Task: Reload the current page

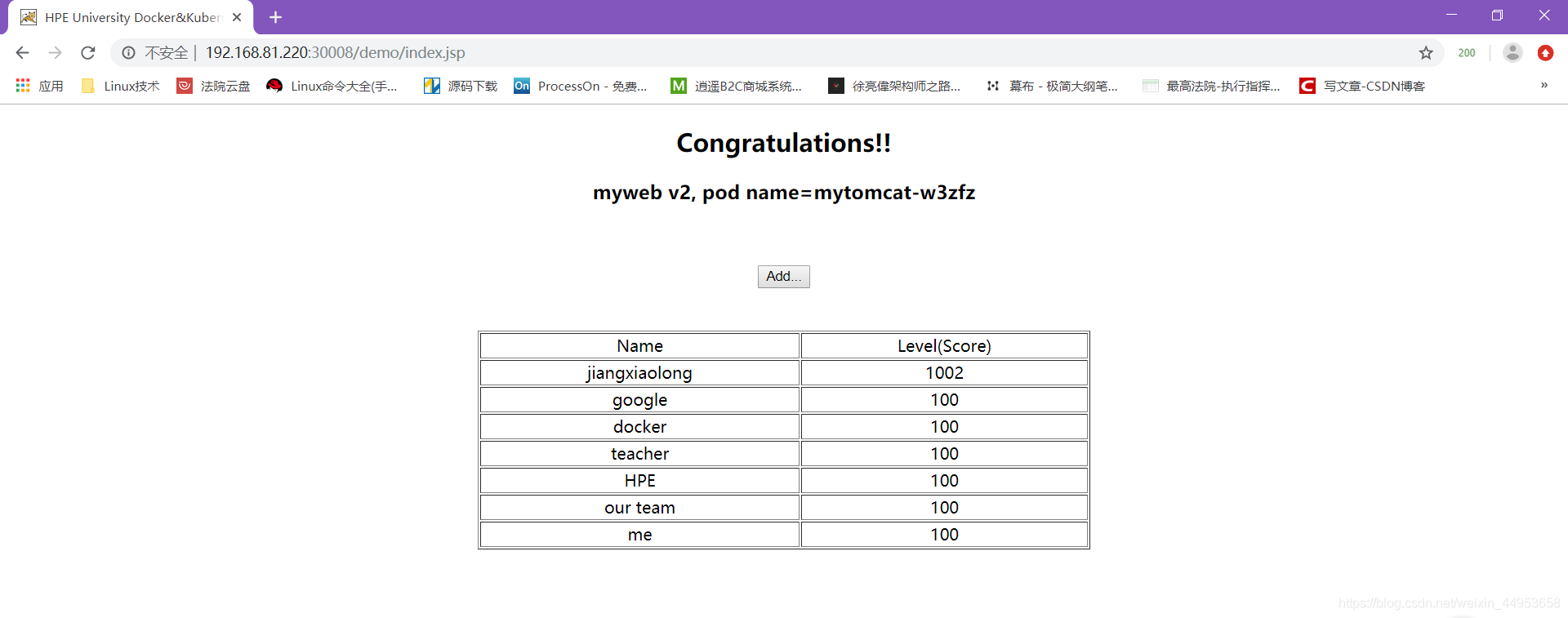Action: pos(88,53)
